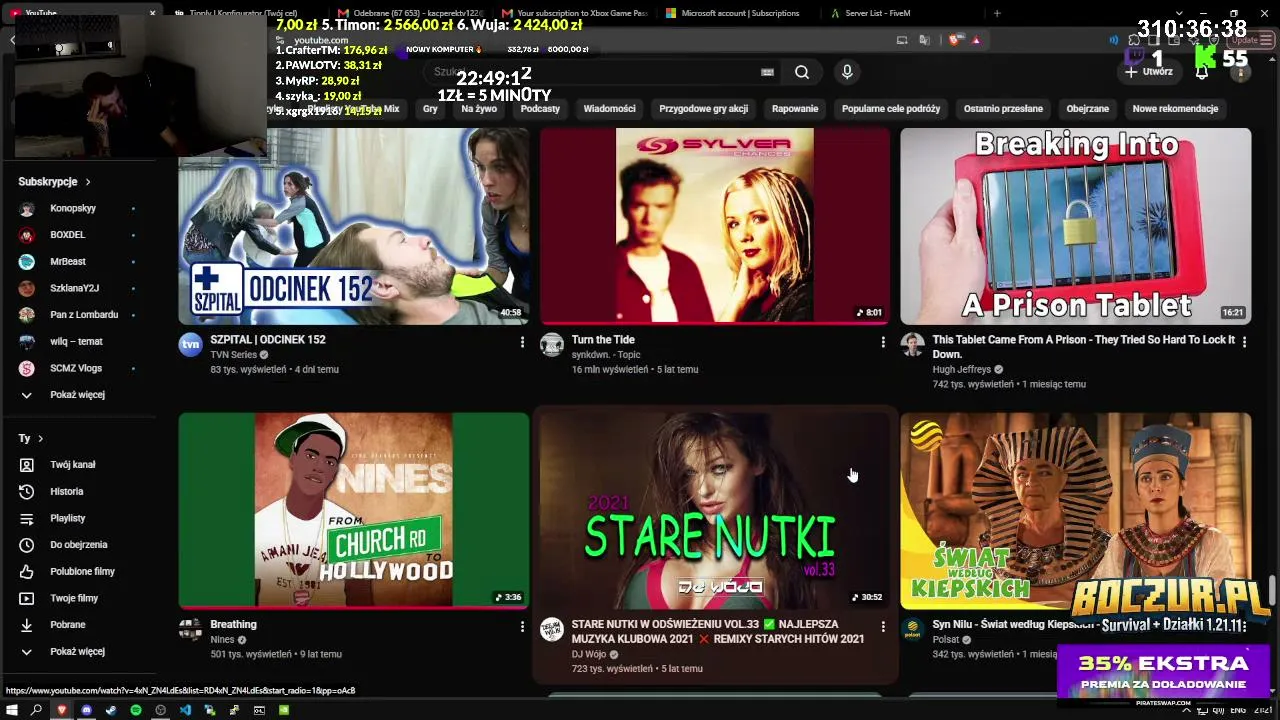Open the BOXDEL channel avatar
This screenshot has height=720, width=1280.
(27, 235)
